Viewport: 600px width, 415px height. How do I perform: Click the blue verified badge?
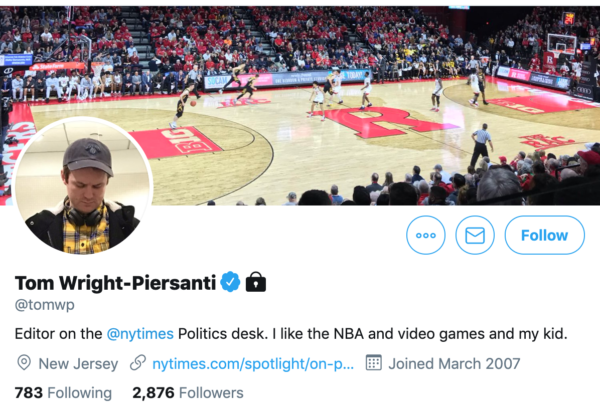[x=230, y=282]
